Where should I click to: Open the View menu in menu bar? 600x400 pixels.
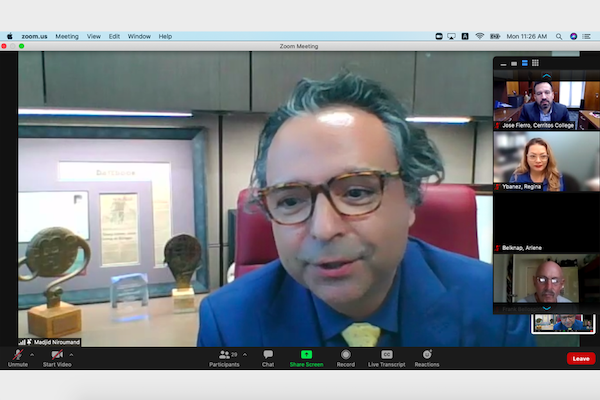tap(93, 36)
